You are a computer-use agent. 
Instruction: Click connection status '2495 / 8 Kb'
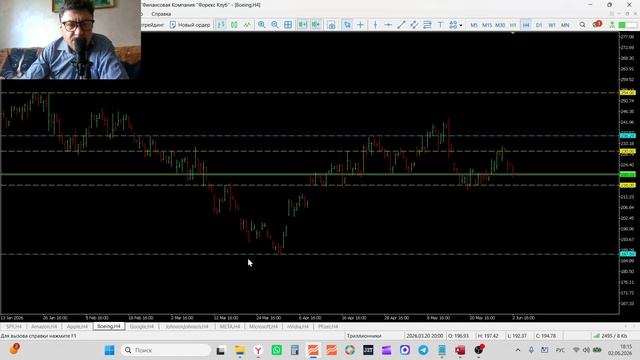610,336
